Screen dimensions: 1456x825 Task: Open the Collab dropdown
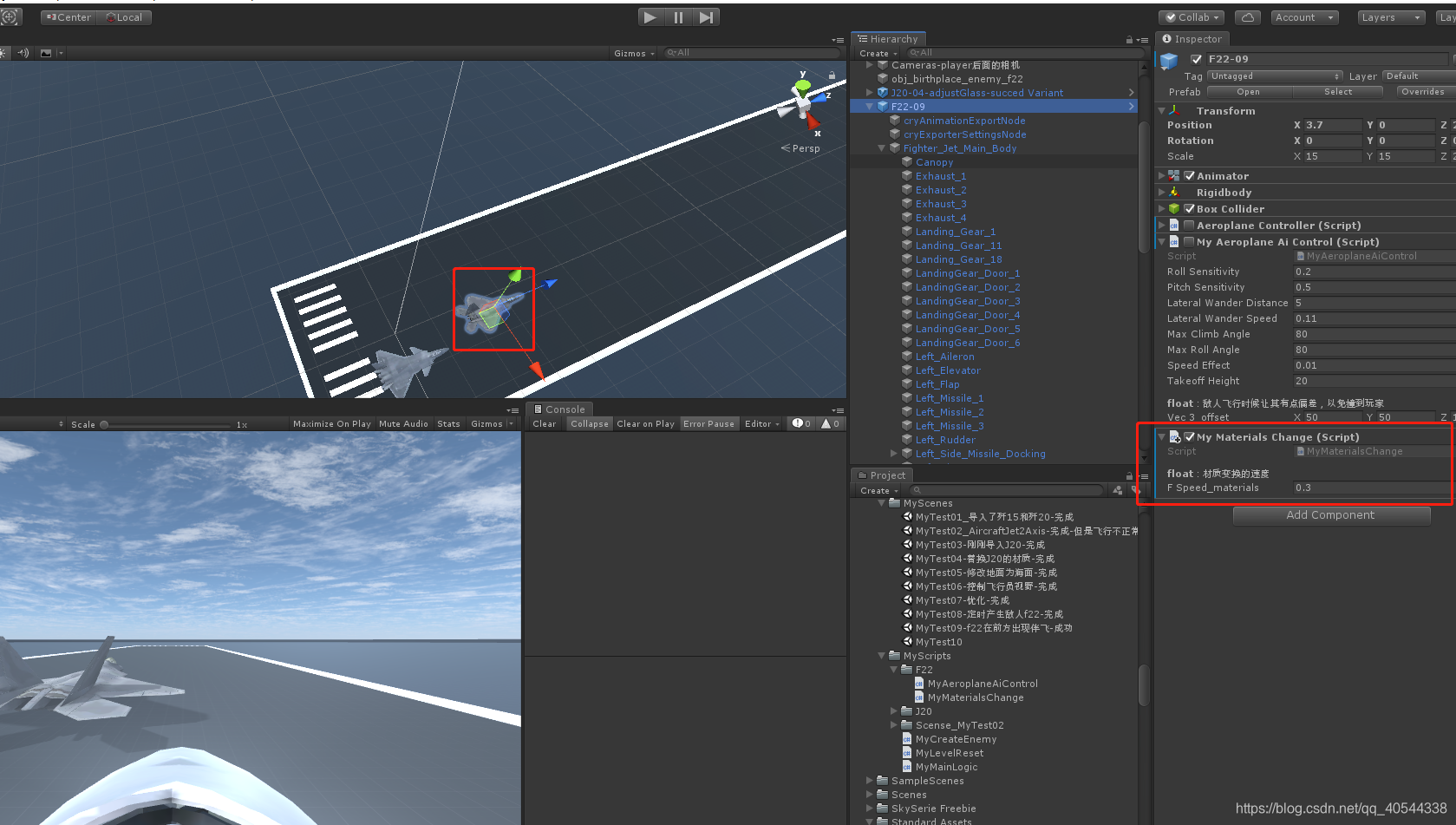pos(1192,17)
